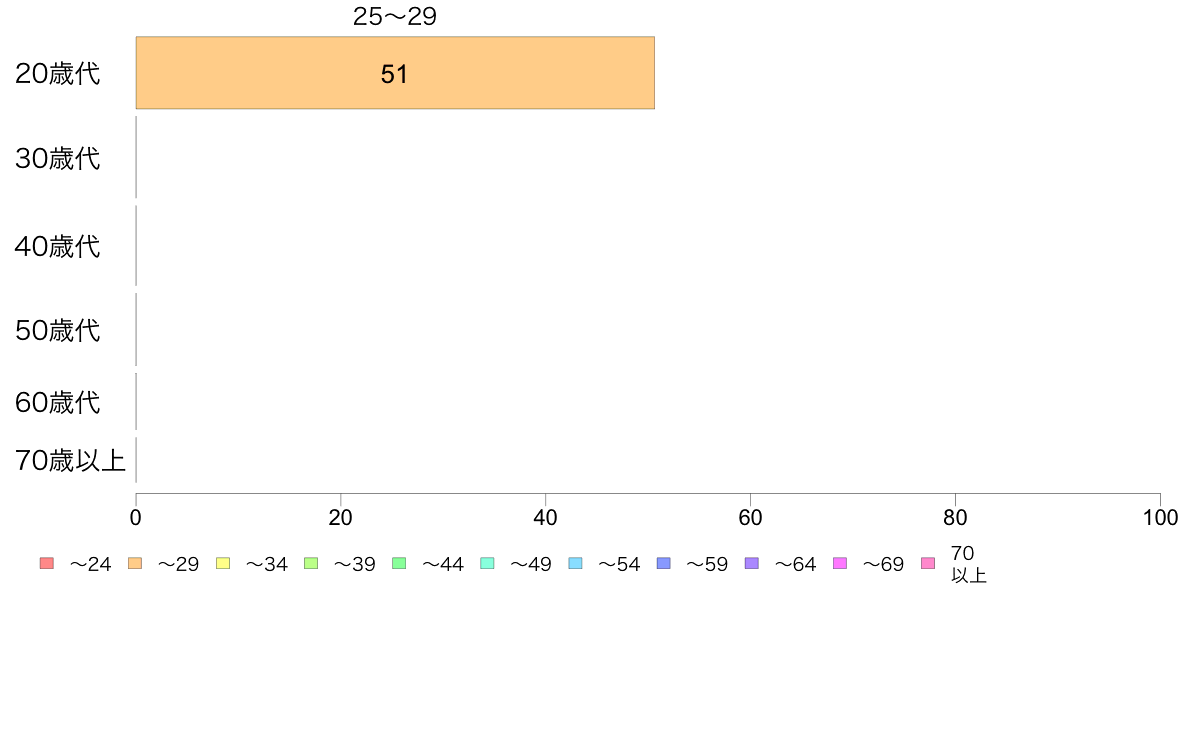Select the 70以上 pink legend swatch
This screenshot has height=736, width=1188.
[928, 563]
